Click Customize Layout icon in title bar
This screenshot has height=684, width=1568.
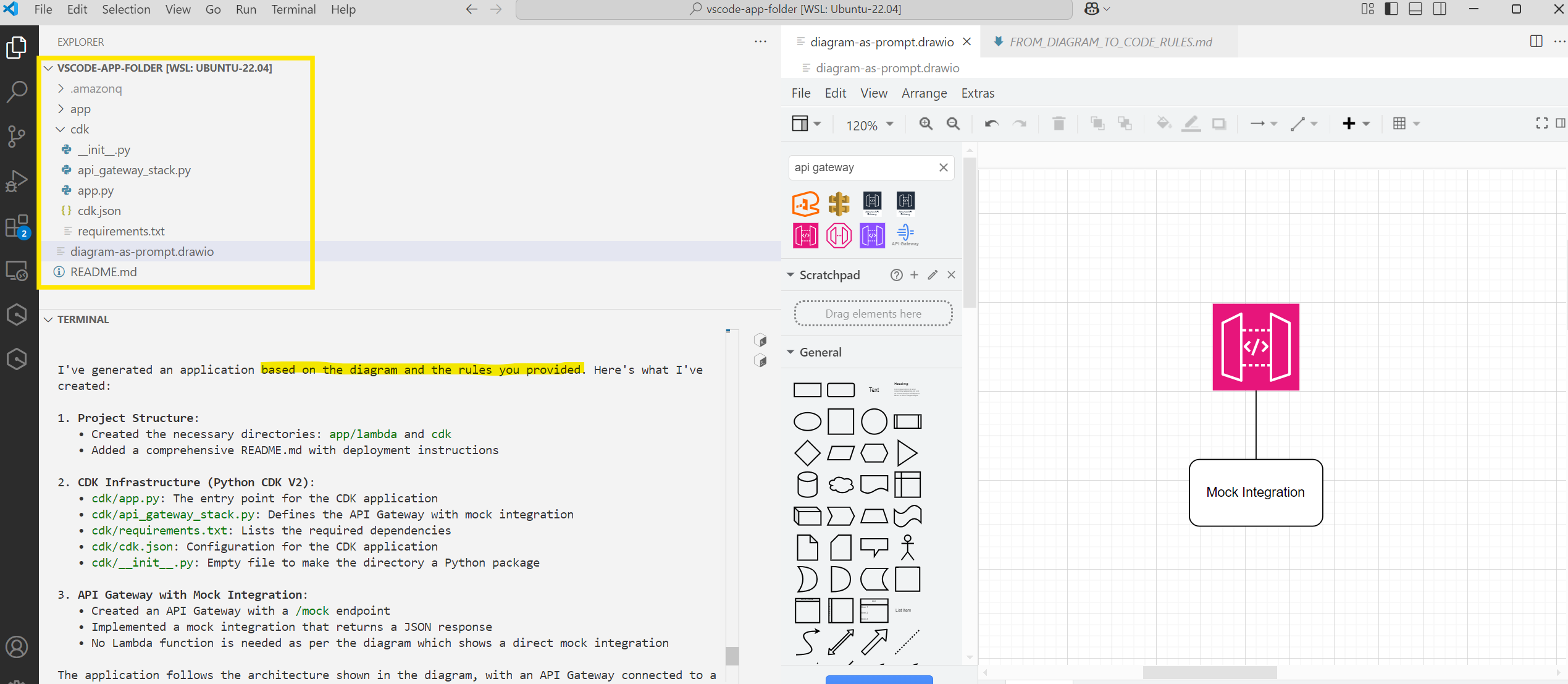pos(1368,9)
